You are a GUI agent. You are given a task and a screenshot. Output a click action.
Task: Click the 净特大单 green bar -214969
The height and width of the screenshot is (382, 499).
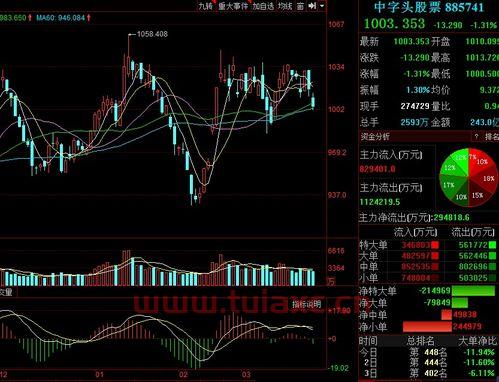(x=473, y=290)
